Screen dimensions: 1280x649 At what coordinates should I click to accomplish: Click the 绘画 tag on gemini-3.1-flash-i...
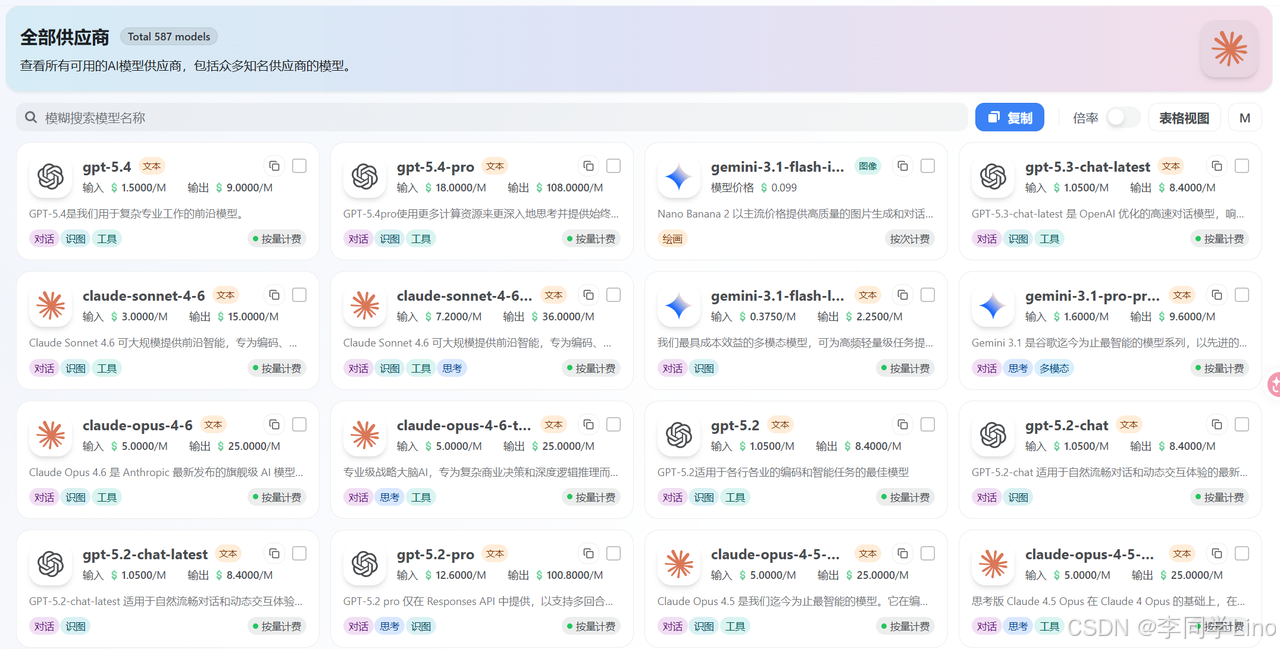[672, 239]
